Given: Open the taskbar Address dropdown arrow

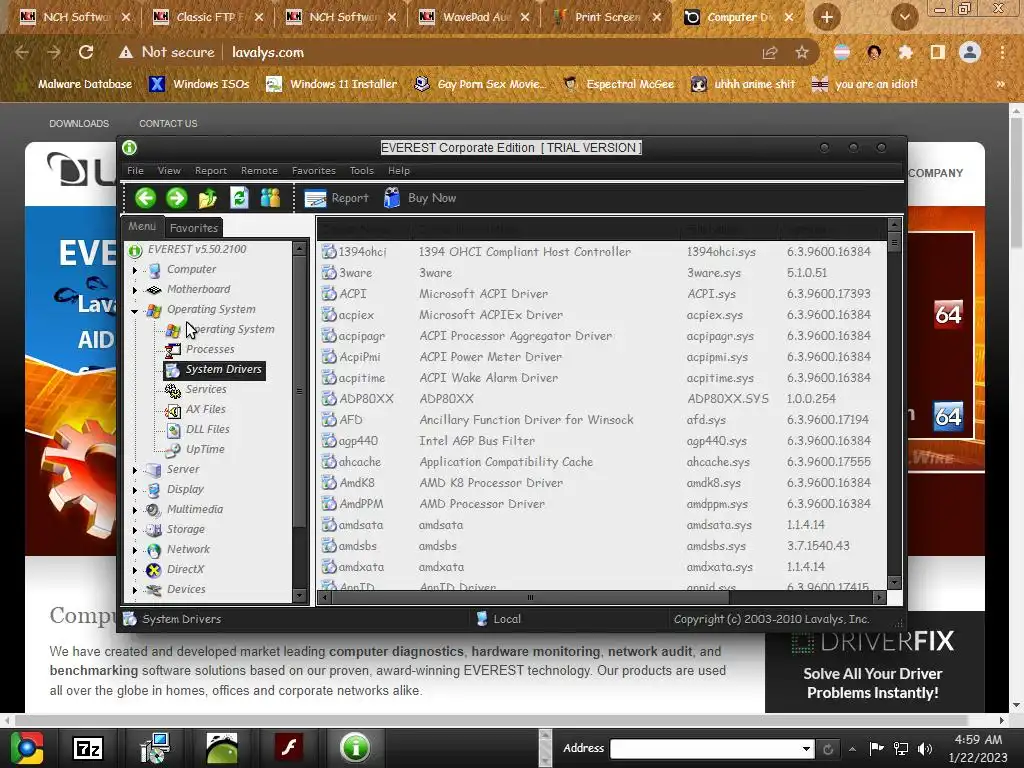Looking at the screenshot, I should pyautogui.click(x=807, y=748).
